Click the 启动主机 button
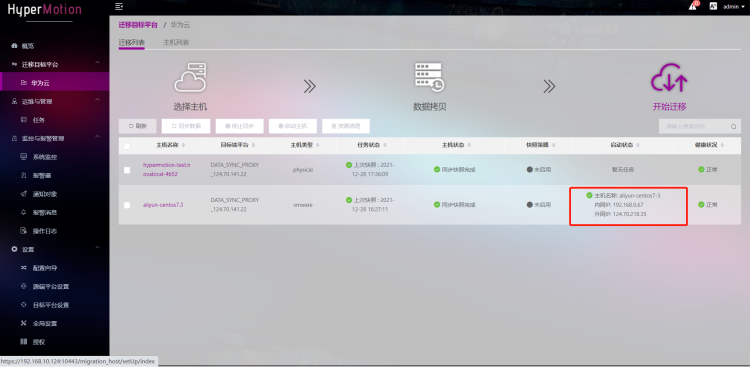Viewport: 750px width, 367px height. (x=293, y=126)
